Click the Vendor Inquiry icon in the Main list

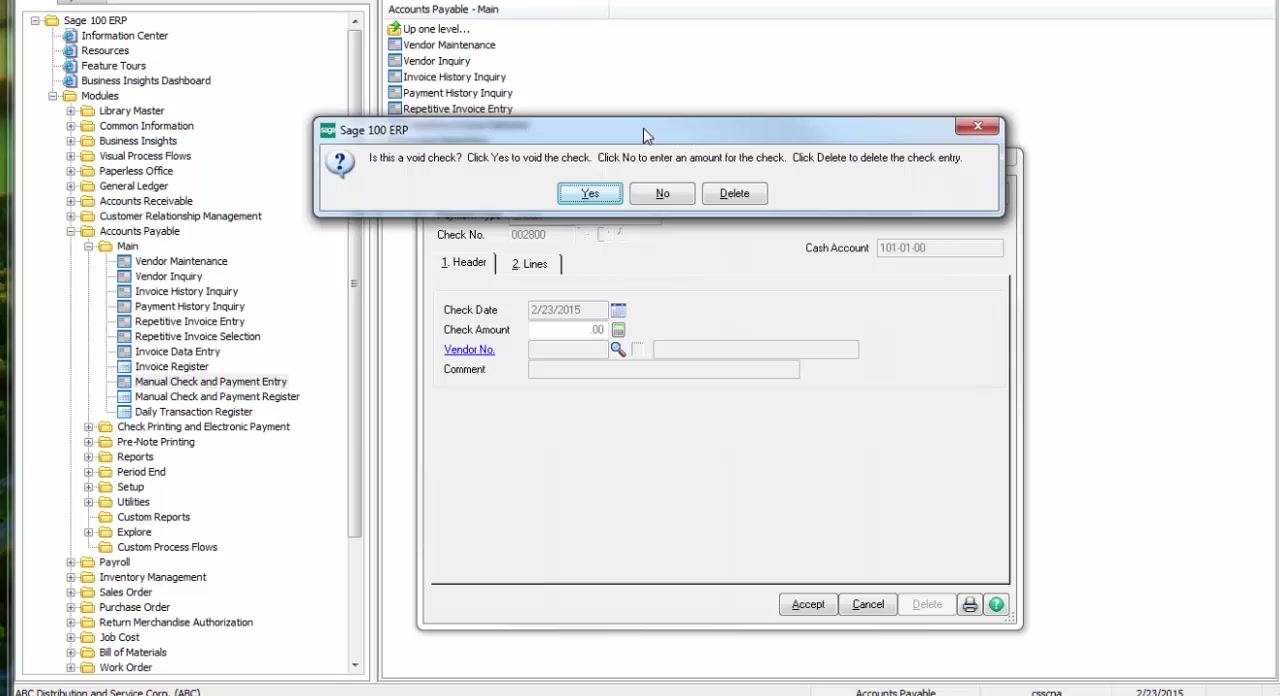(394, 61)
